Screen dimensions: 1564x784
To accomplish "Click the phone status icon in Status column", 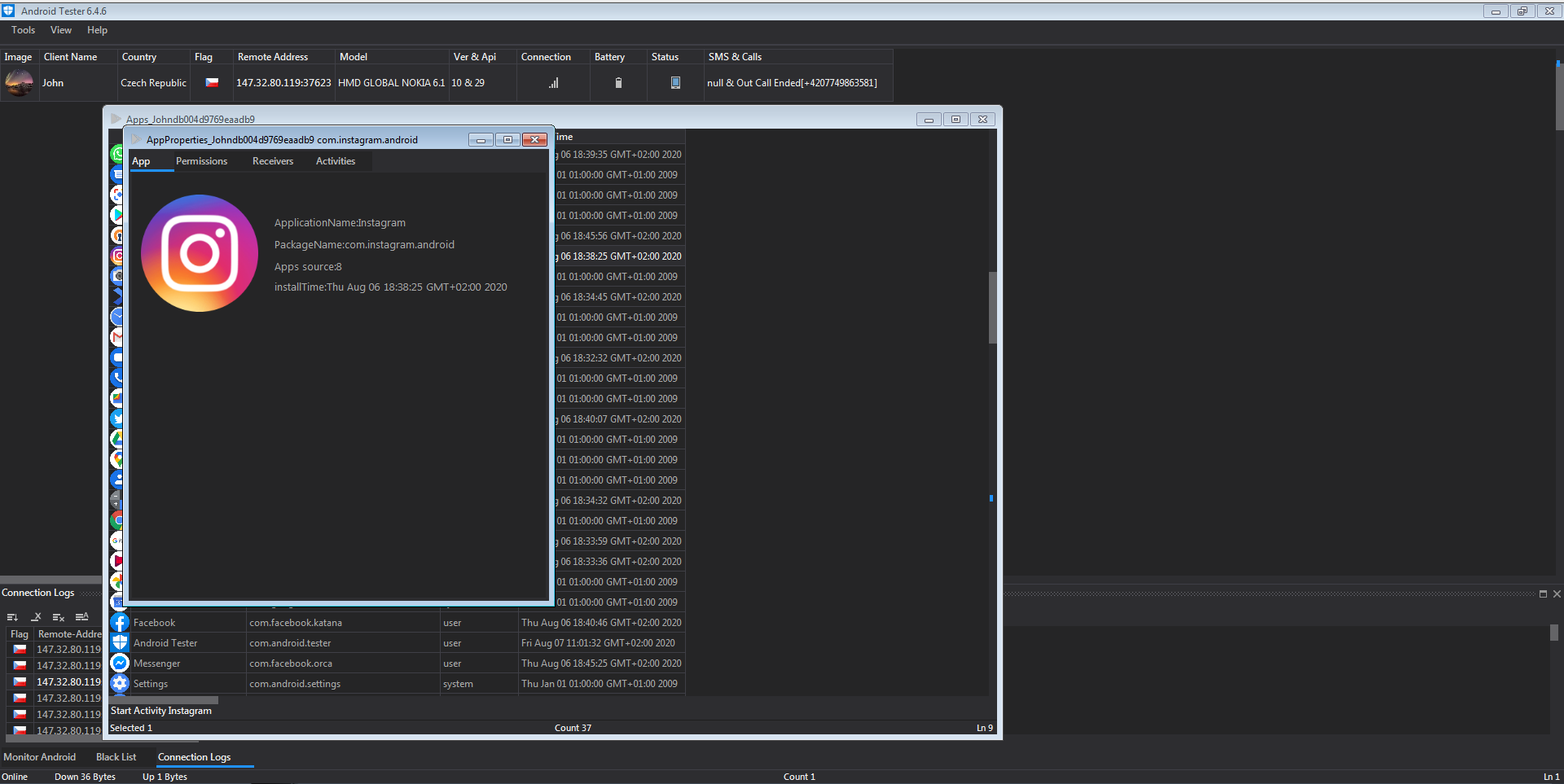I will coord(675,83).
